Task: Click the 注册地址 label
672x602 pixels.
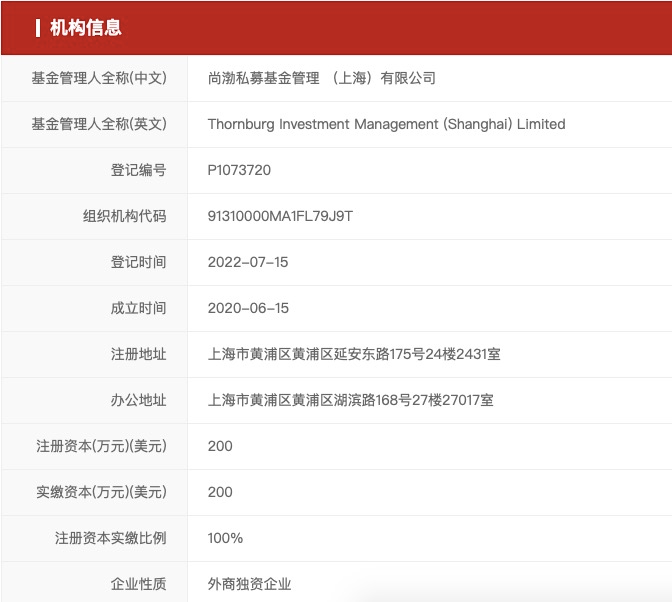Action: tap(138, 354)
